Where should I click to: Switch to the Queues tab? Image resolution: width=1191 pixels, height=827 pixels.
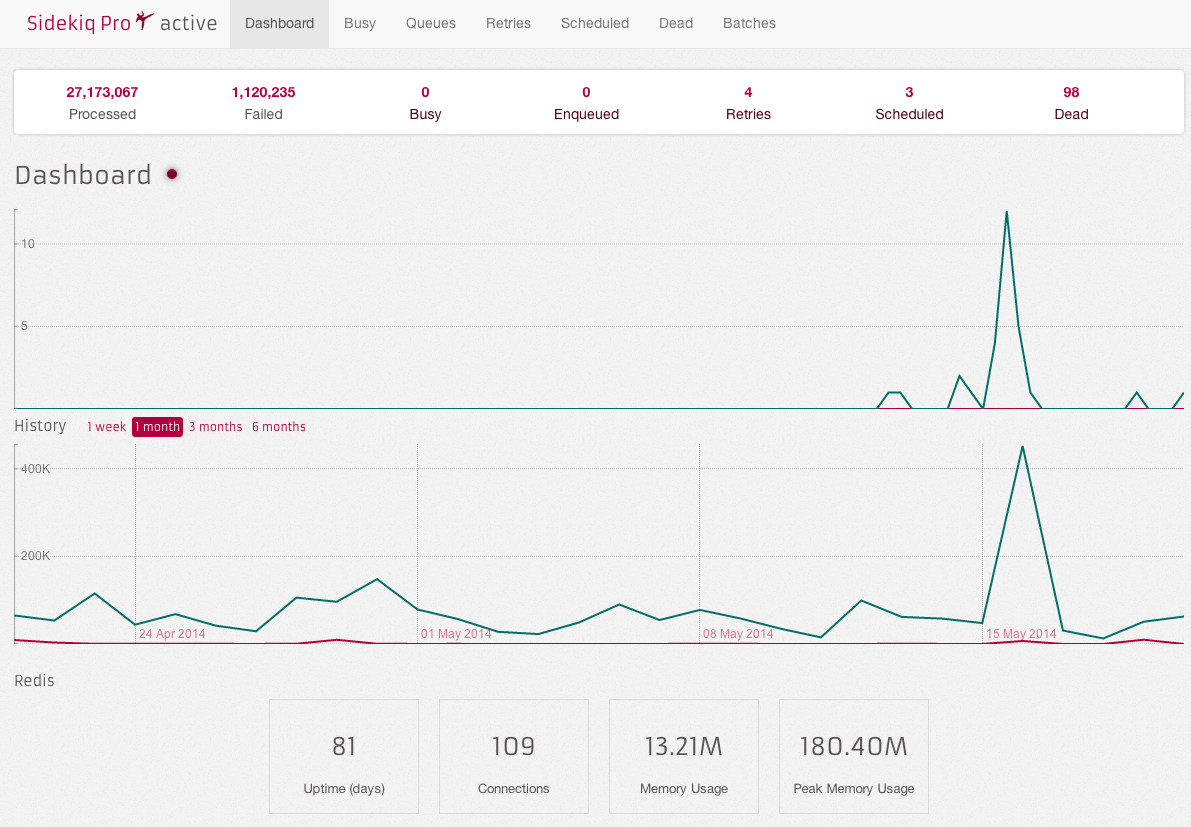(431, 23)
